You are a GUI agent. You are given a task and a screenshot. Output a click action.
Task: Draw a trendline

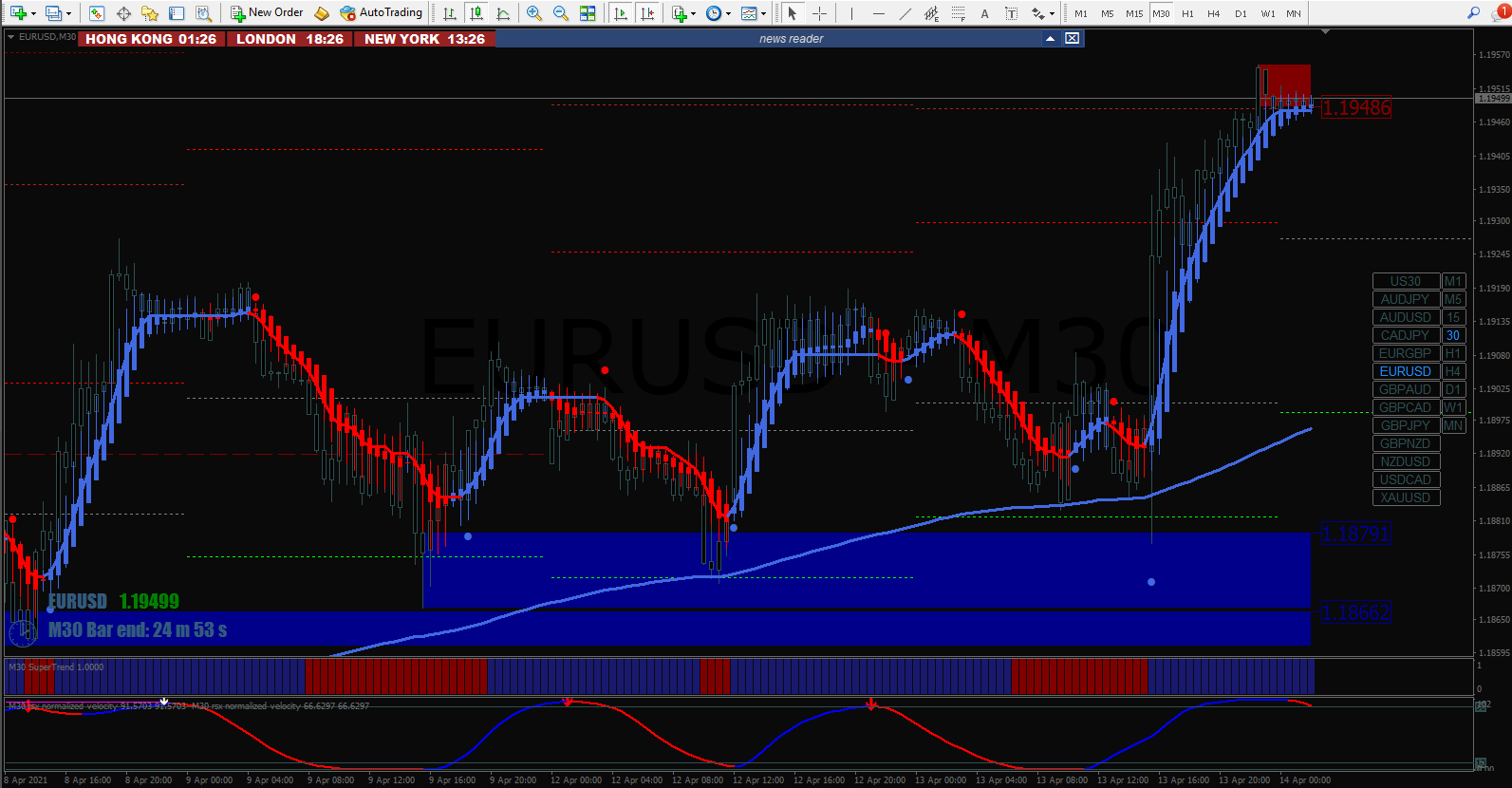point(905,13)
